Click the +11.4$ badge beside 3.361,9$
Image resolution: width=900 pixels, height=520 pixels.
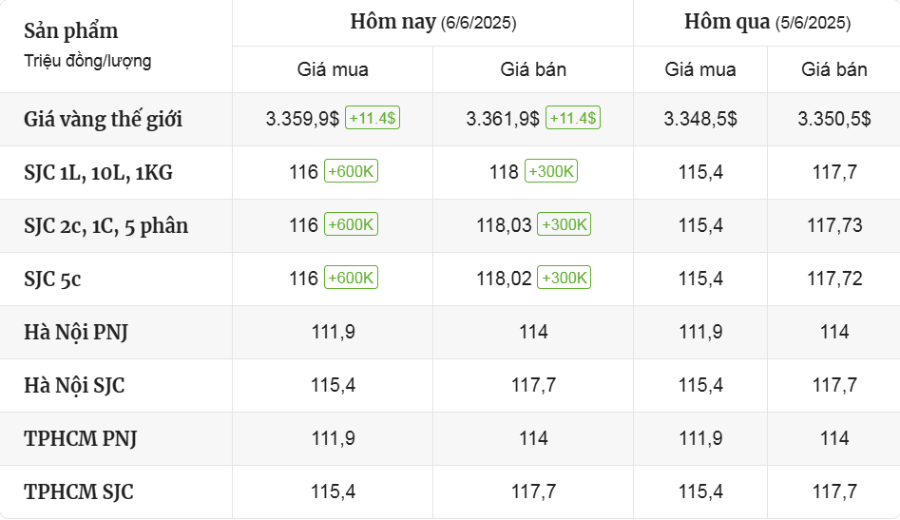pos(573,119)
